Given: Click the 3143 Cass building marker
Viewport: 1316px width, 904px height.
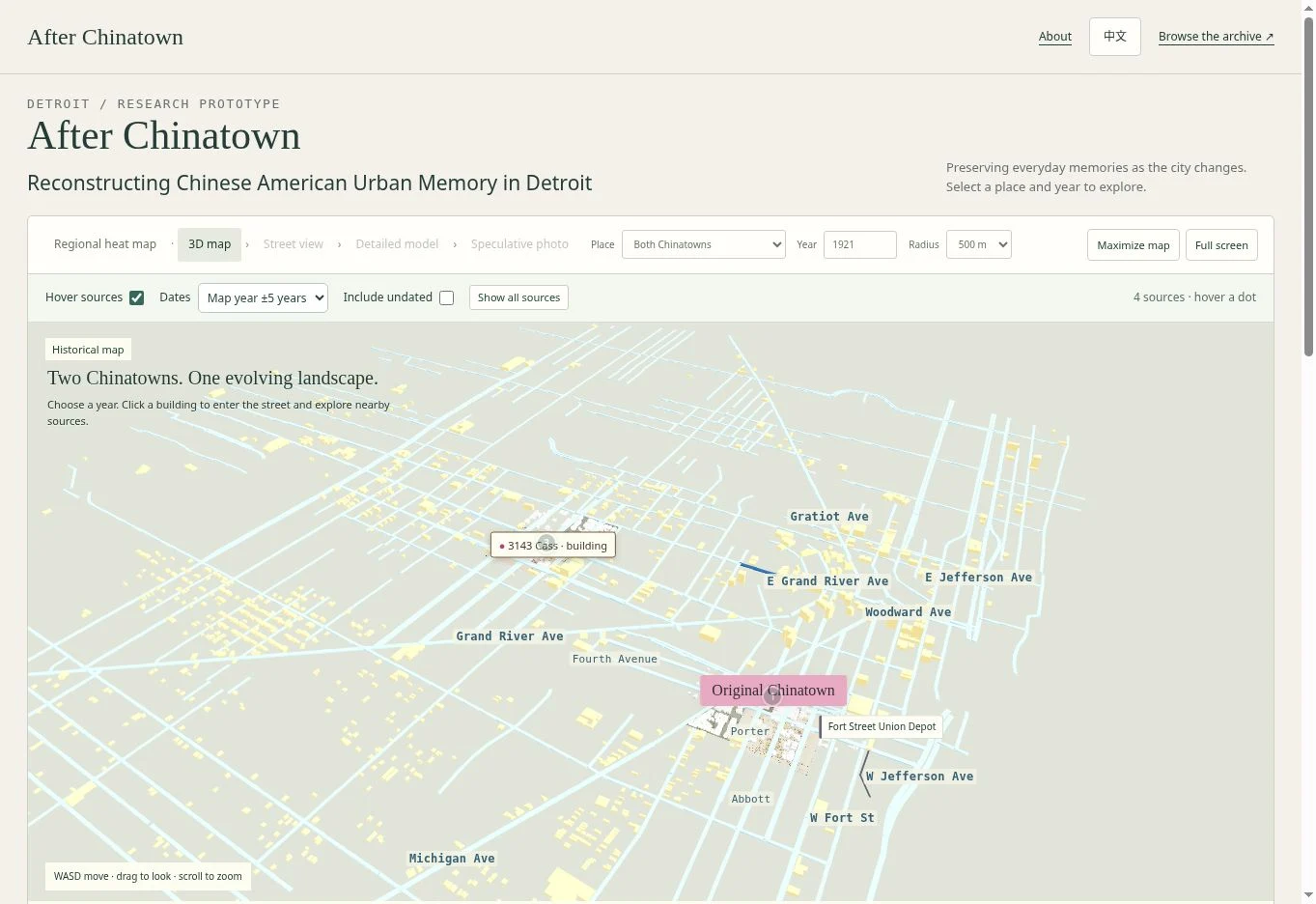Looking at the screenshot, I should click(x=553, y=546).
